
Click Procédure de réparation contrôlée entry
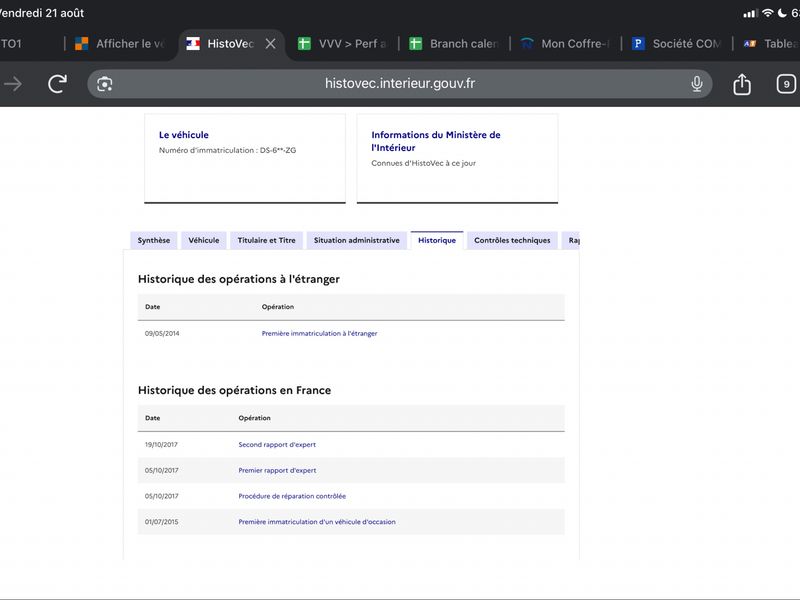pos(292,496)
